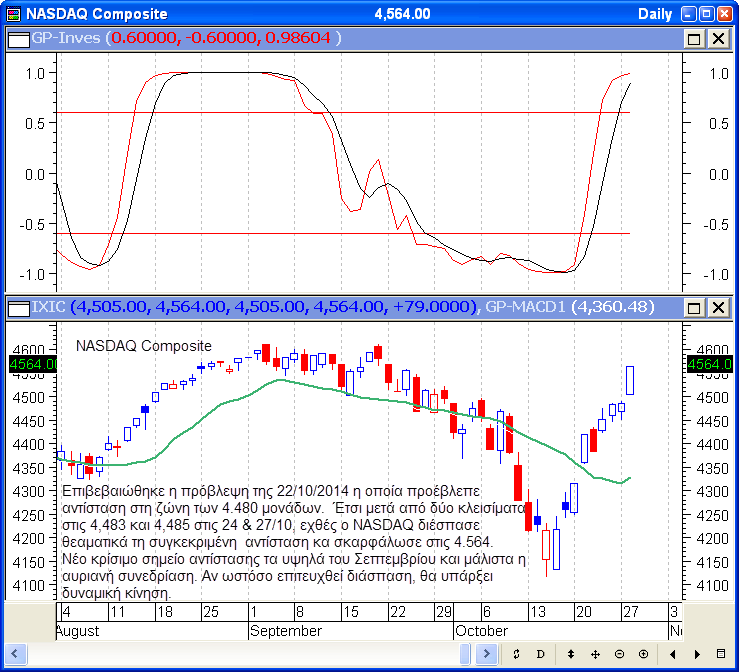Click the September label on date axis
The image size is (739, 672).
286,631
